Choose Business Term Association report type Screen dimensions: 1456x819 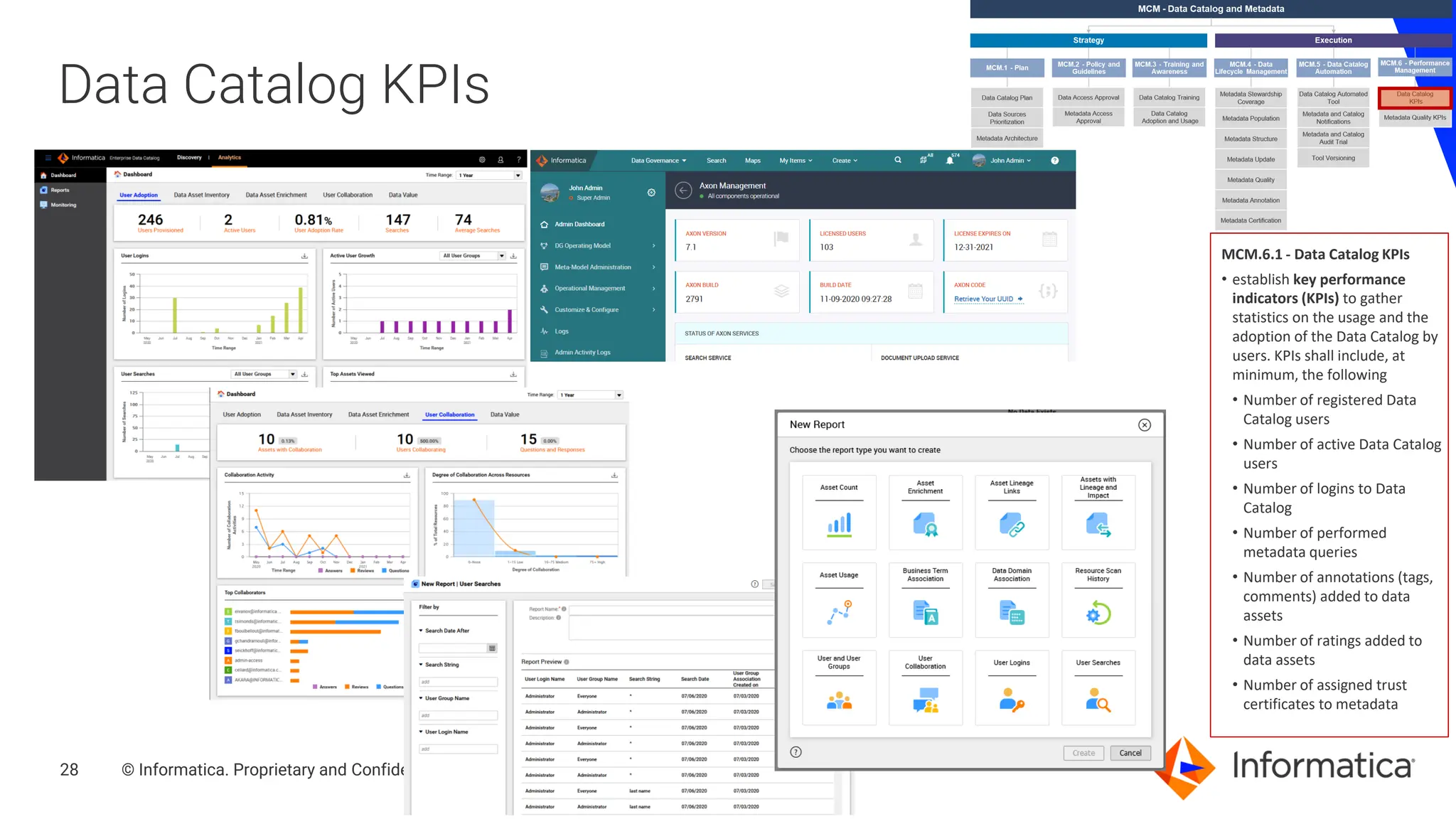tap(926, 600)
